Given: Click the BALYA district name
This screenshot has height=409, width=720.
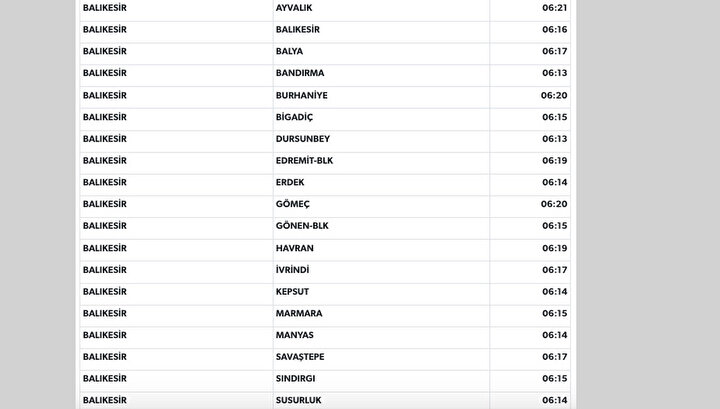Looking at the screenshot, I should (x=289, y=51).
